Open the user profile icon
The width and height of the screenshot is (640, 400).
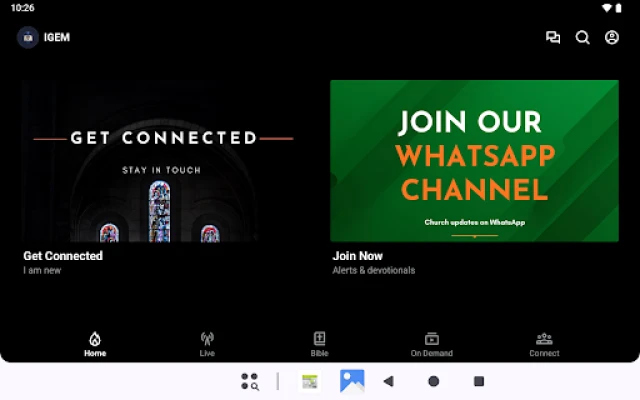click(x=612, y=38)
